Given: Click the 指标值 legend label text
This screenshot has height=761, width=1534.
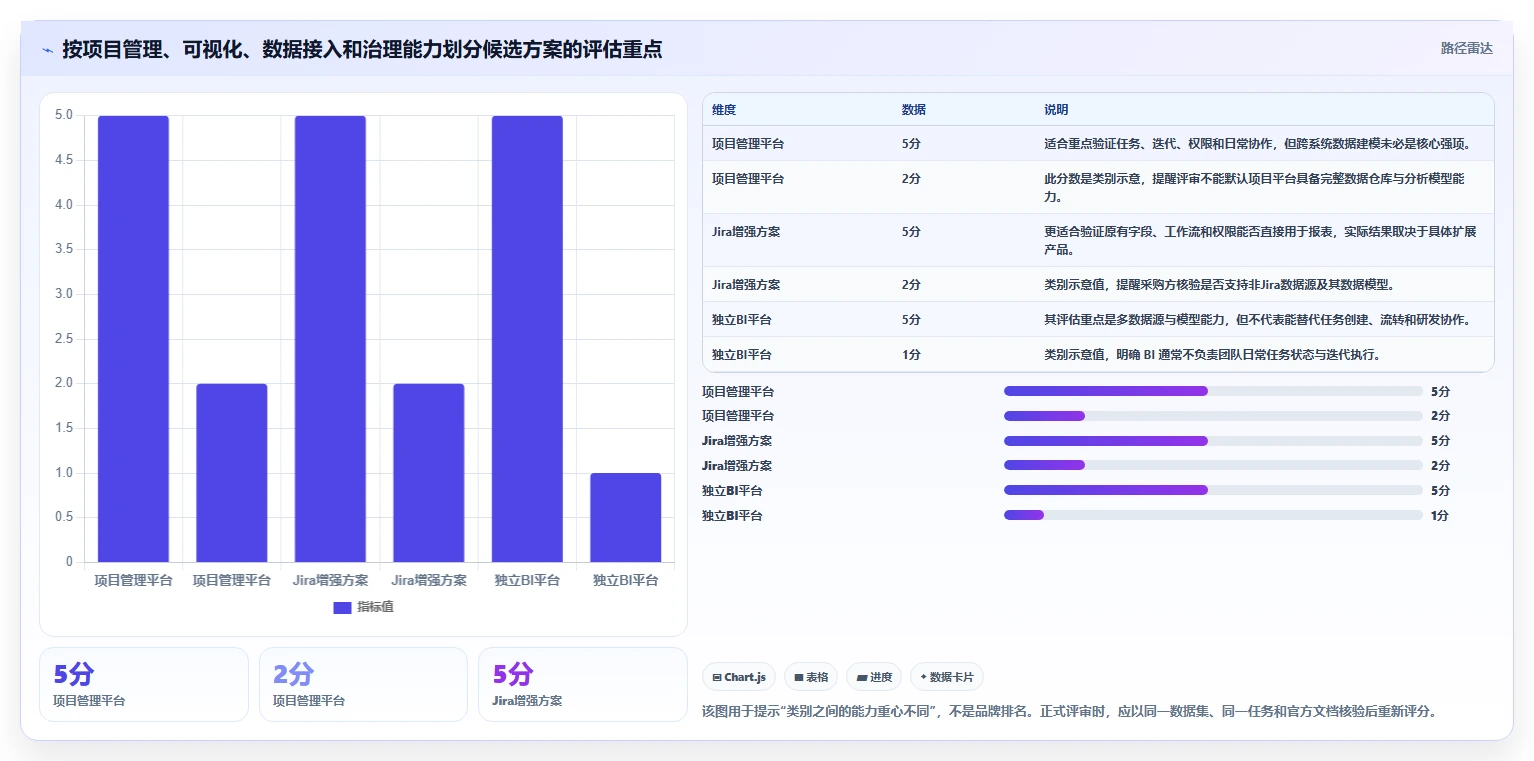Looking at the screenshot, I should tap(375, 607).
